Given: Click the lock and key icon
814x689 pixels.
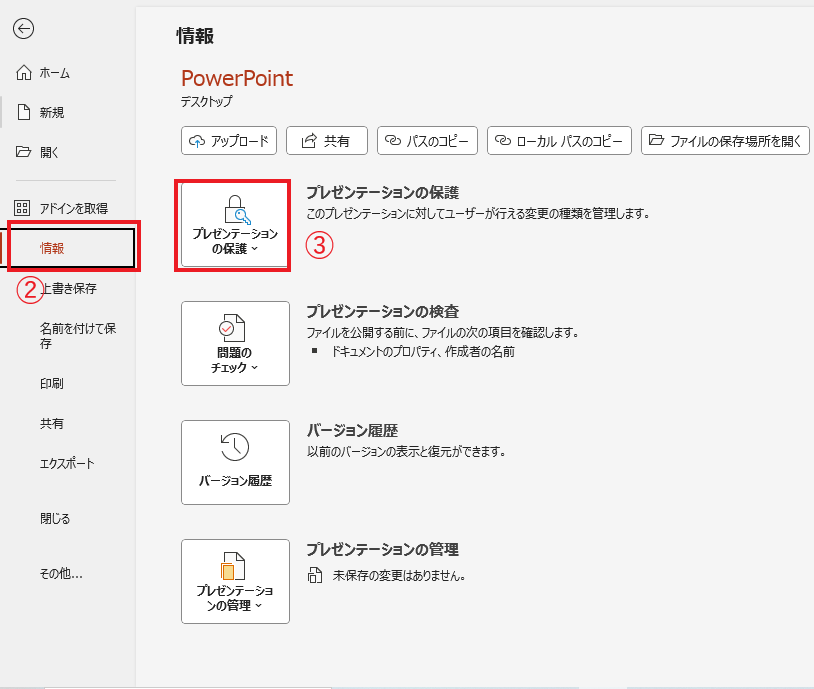Looking at the screenshot, I should point(237,210).
